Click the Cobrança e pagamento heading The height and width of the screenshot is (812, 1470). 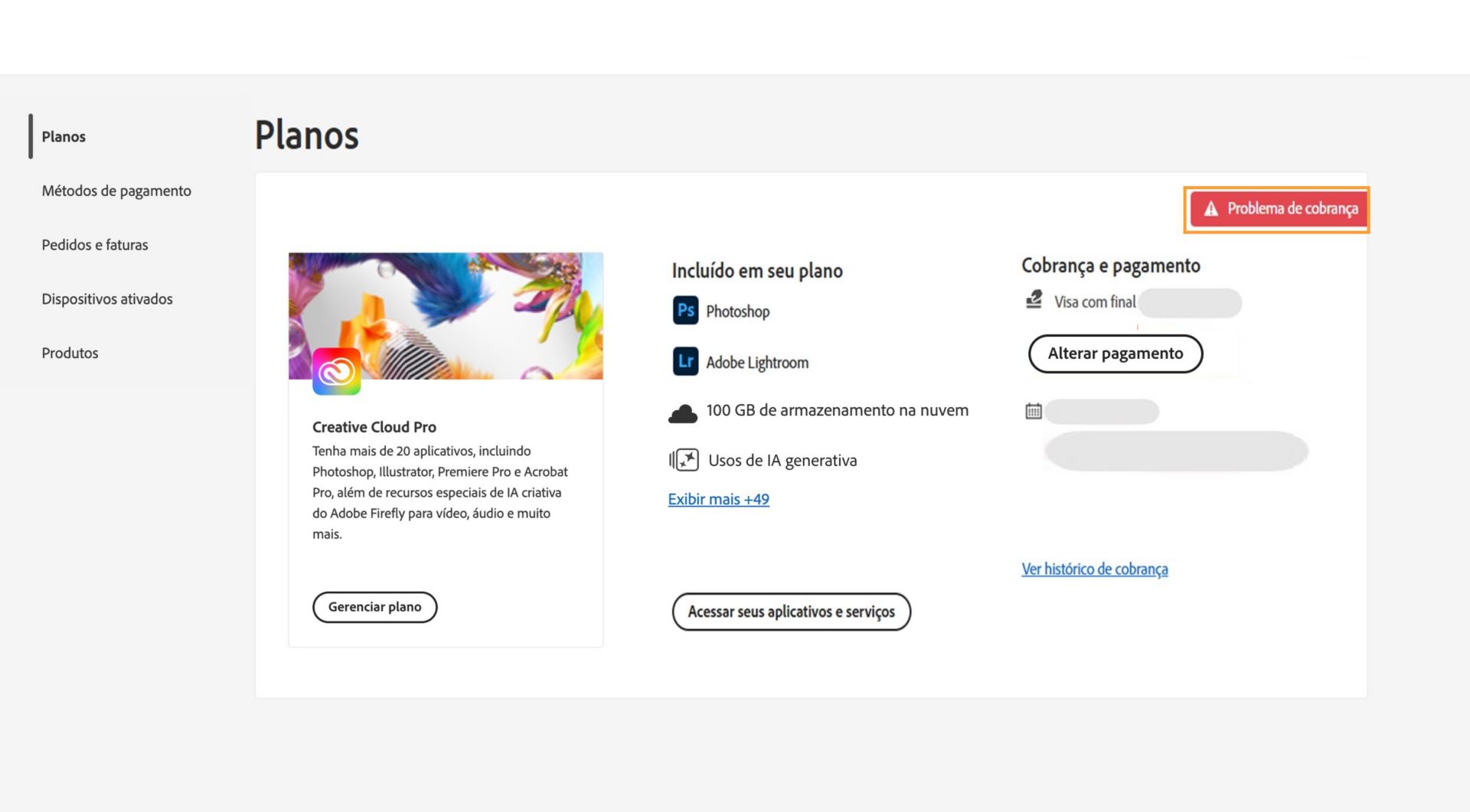point(1111,266)
